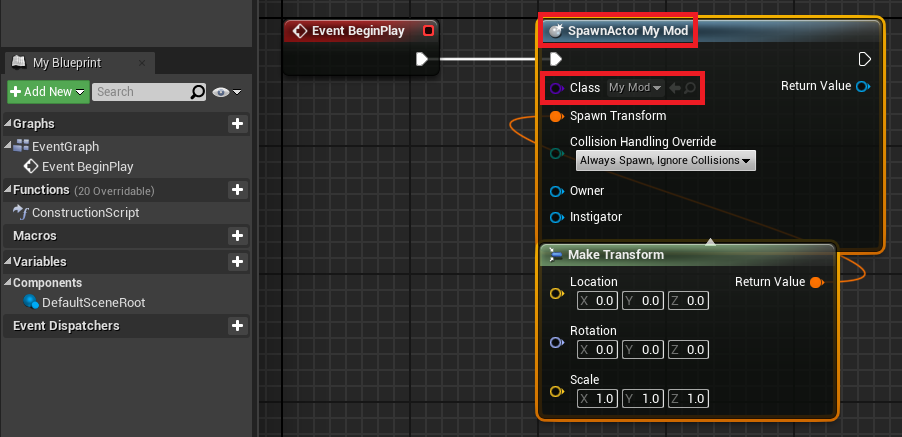
Task: Select ConstructionScript function
Action: coord(85,213)
